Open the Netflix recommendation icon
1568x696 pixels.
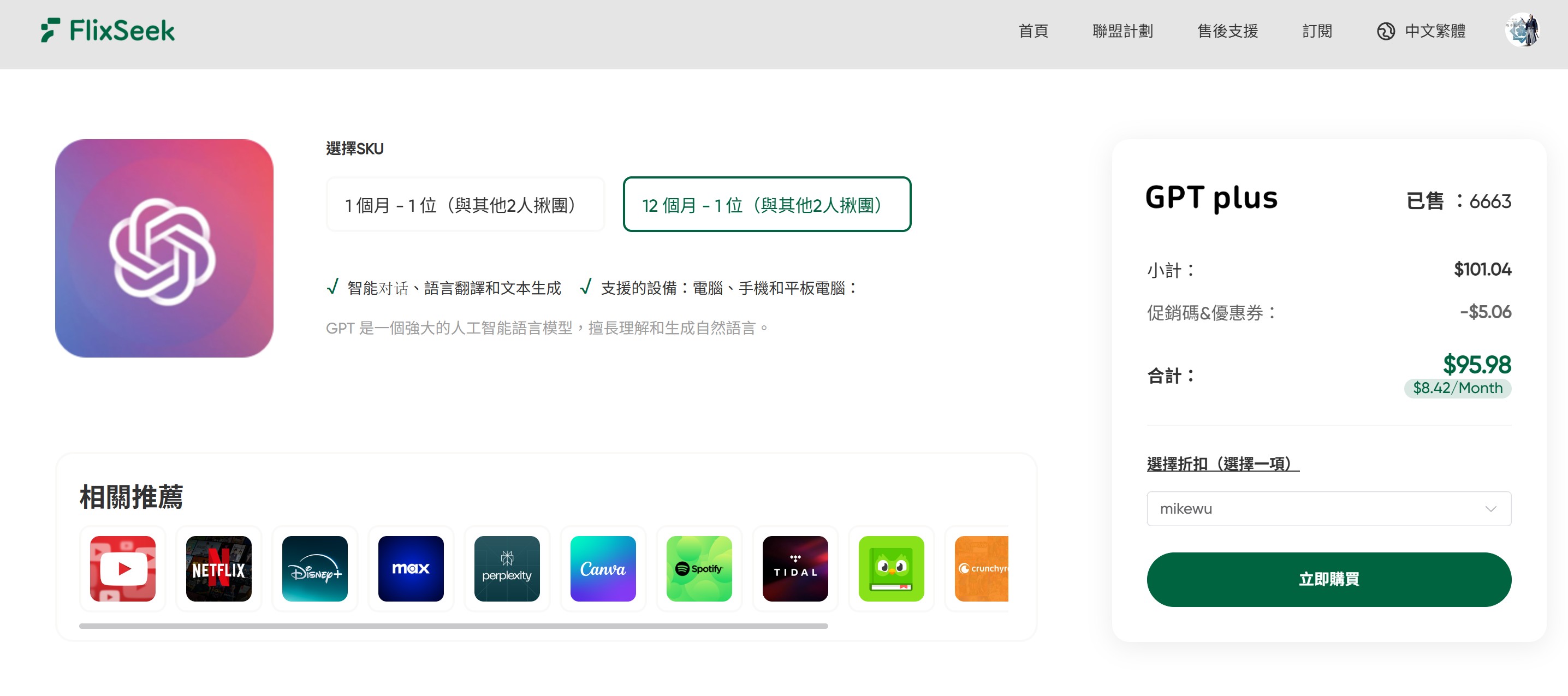(218, 568)
